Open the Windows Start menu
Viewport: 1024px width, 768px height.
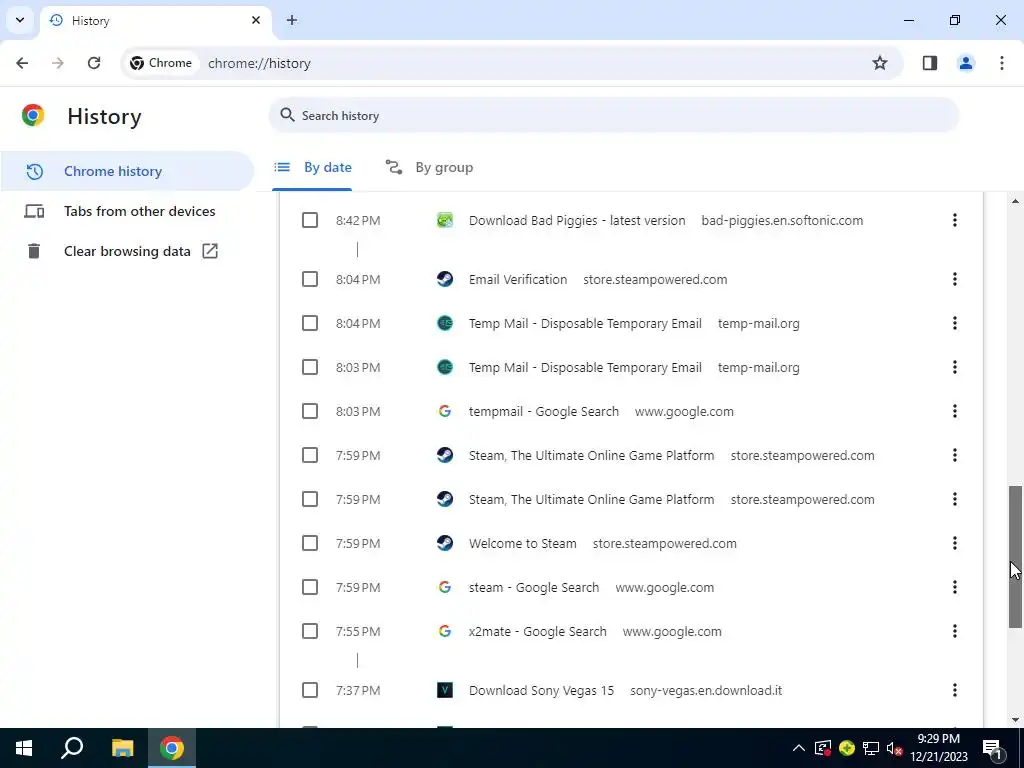point(24,748)
